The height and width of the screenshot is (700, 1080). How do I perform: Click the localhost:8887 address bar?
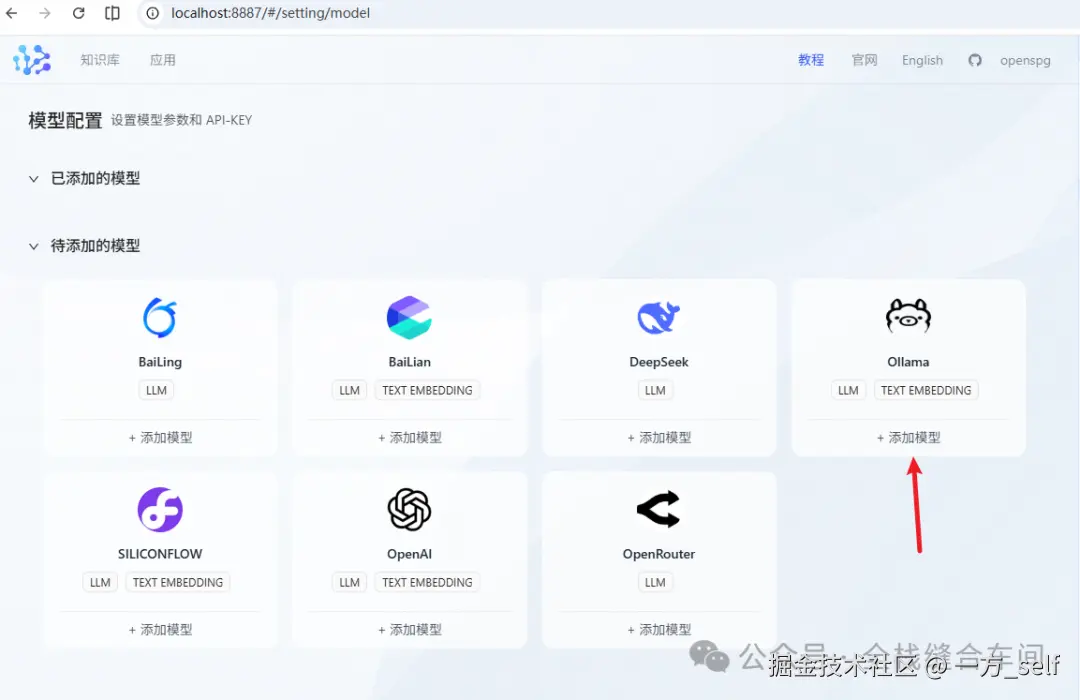[270, 13]
